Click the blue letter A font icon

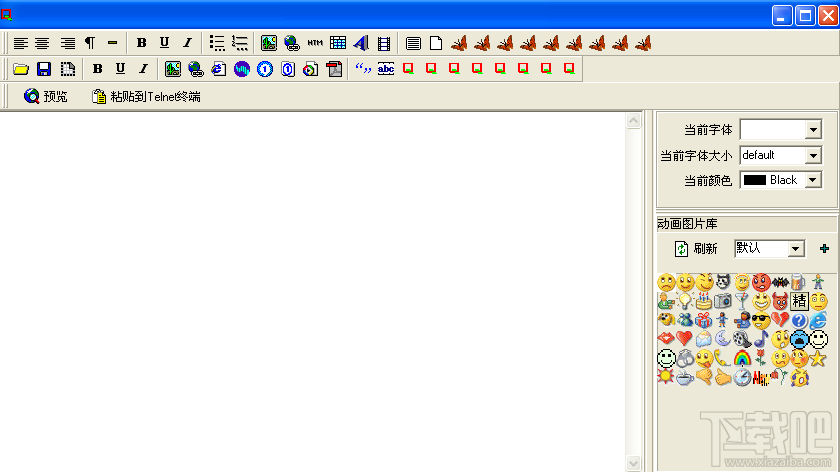[361, 43]
